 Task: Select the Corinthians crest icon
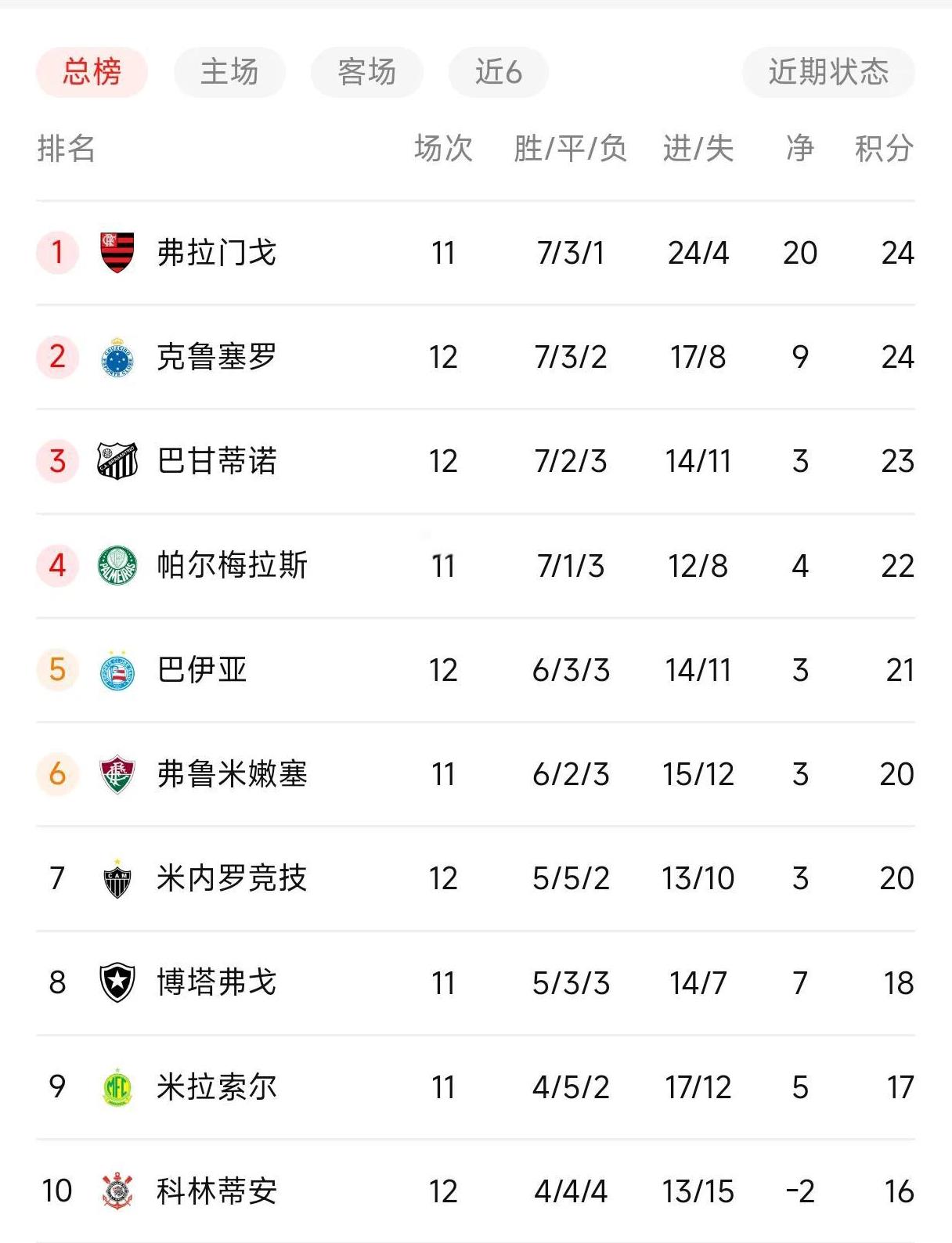pos(117,1191)
